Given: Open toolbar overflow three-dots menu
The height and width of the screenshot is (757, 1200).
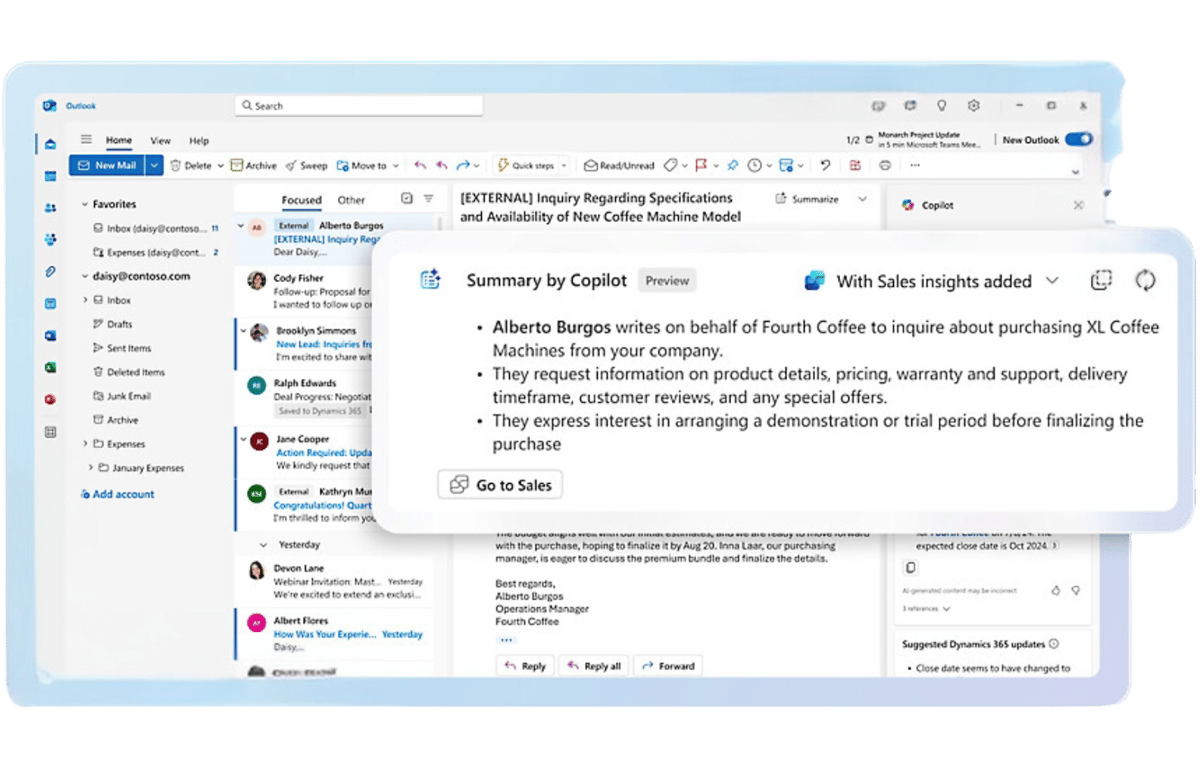Looking at the screenshot, I should point(914,165).
